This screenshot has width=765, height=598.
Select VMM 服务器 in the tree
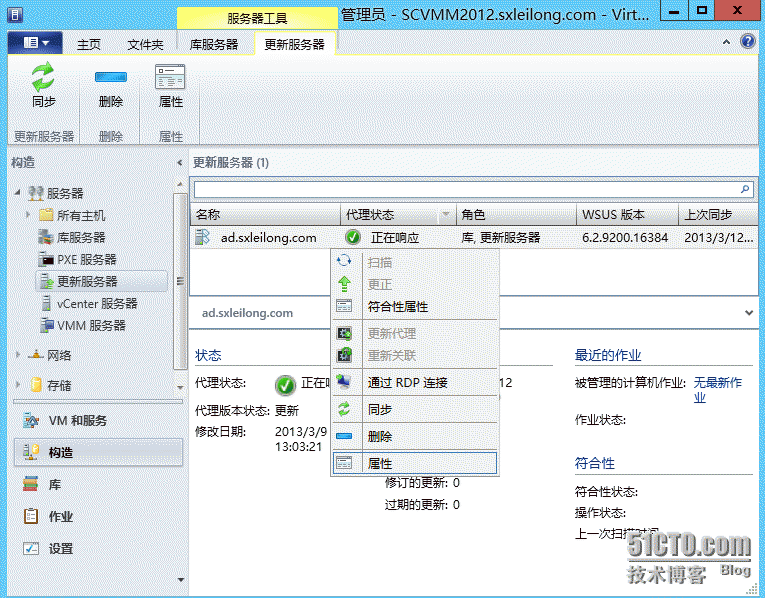83,325
